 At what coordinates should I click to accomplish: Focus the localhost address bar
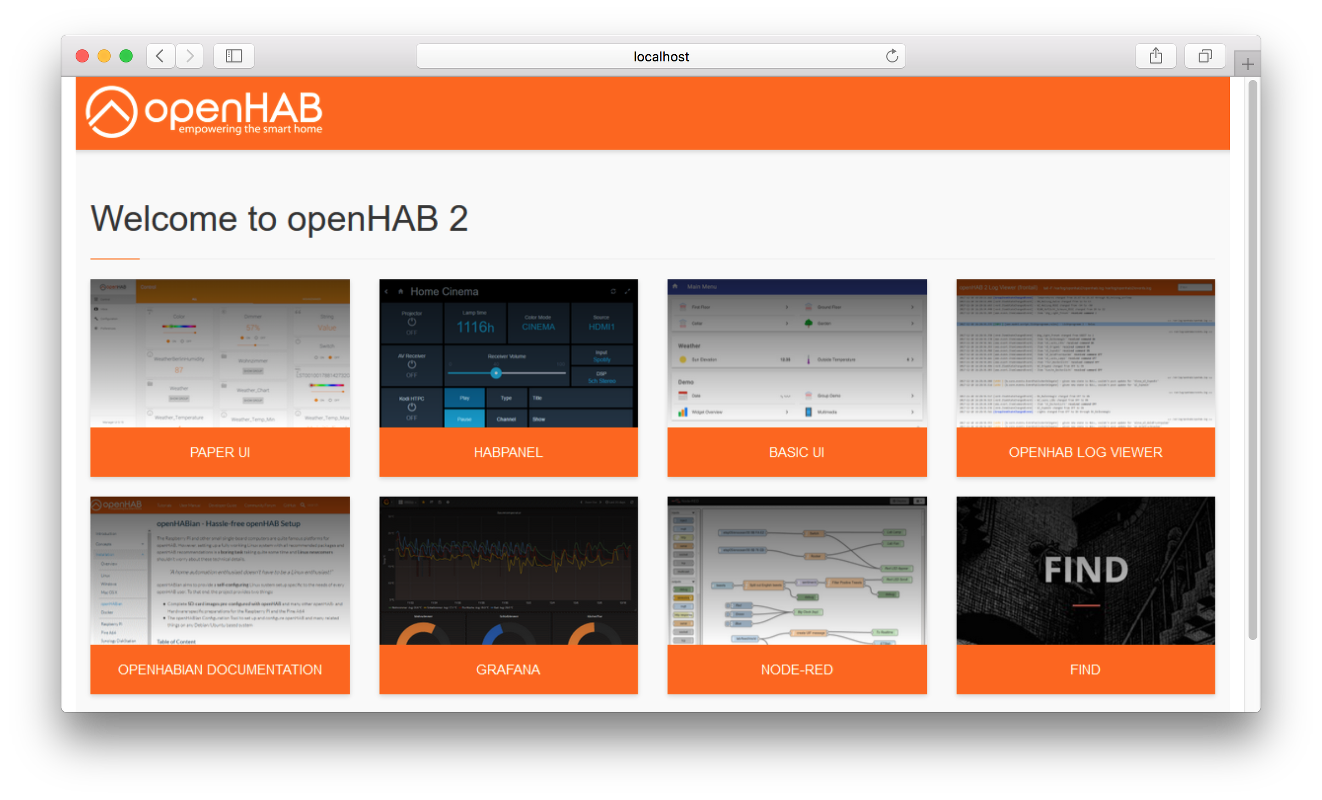(x=660, y=57)
